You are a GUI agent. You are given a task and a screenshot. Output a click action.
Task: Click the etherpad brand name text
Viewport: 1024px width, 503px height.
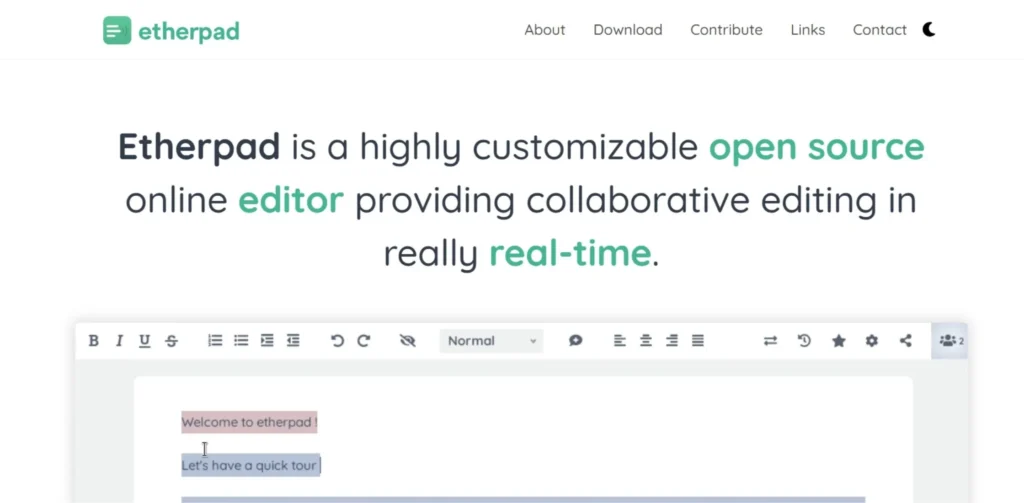pyautogui.click(x=189, y=31)
